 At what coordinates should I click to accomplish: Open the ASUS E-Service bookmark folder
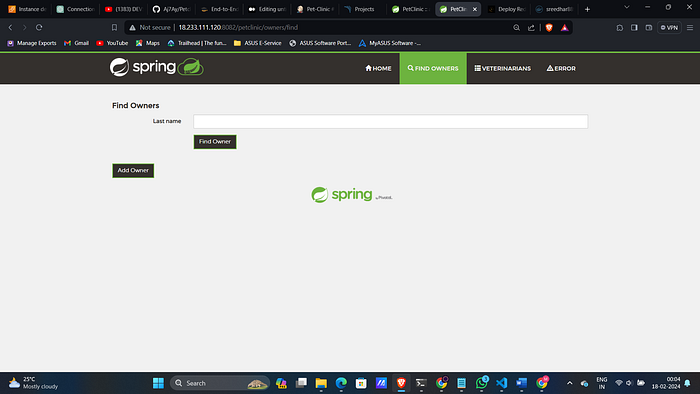pyautogui.click(x=258, y=43)
